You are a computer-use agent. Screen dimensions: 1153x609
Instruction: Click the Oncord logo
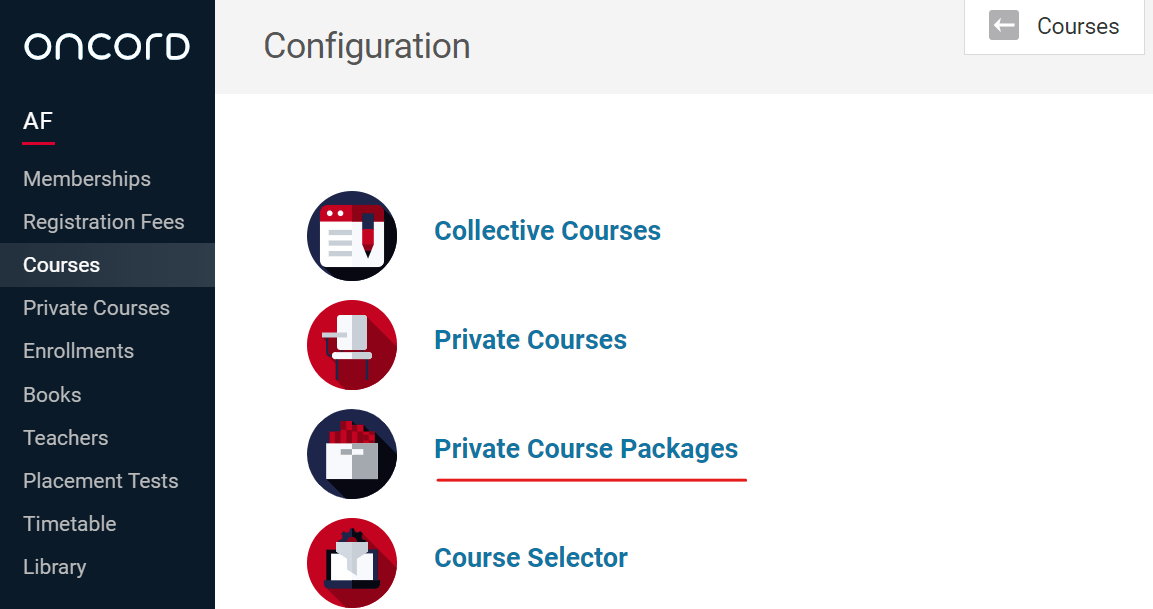tap(107, 46)
